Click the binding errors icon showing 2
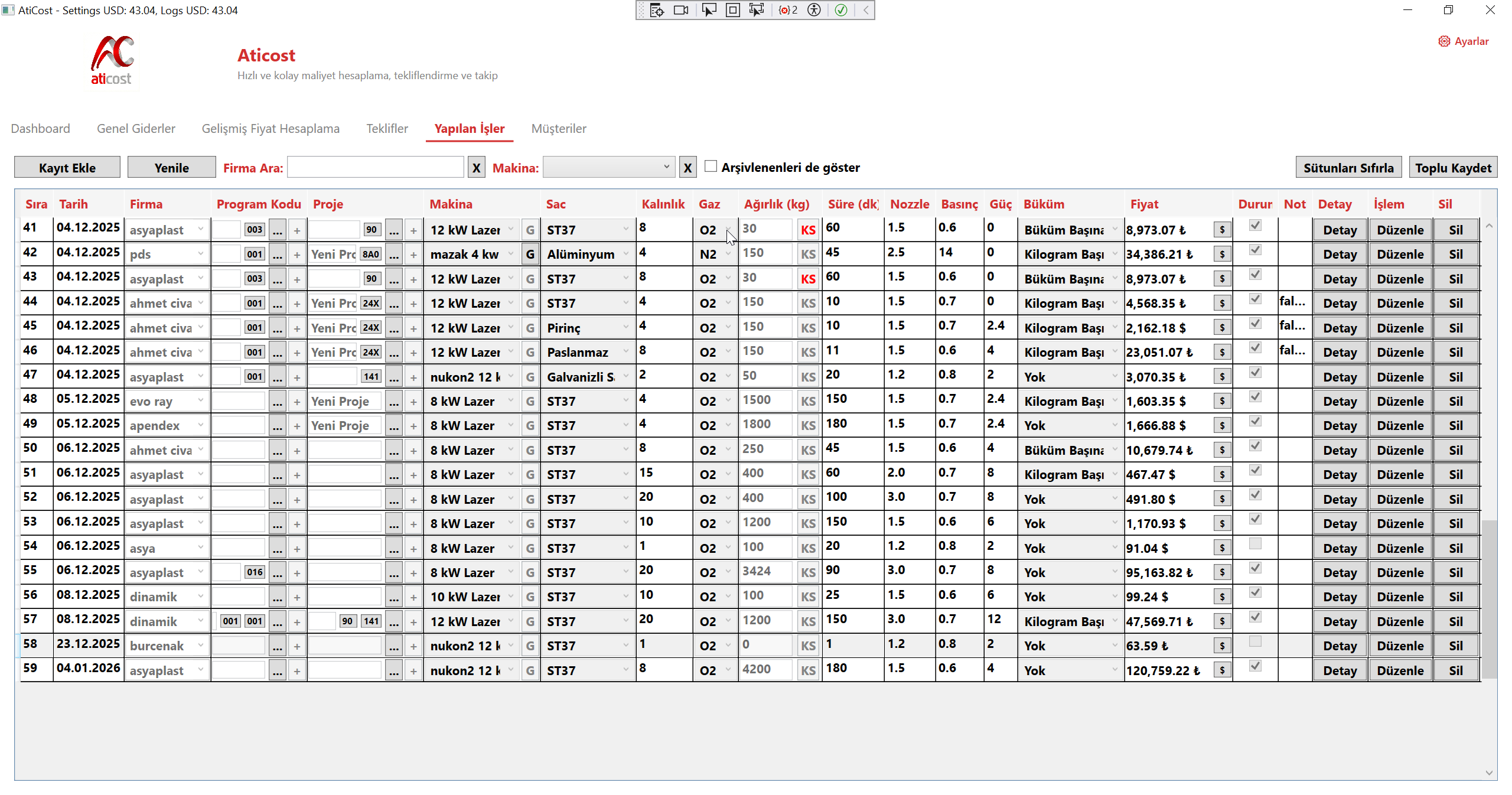This screenshot has width=1512, height=795. click(x=788, y=10)
